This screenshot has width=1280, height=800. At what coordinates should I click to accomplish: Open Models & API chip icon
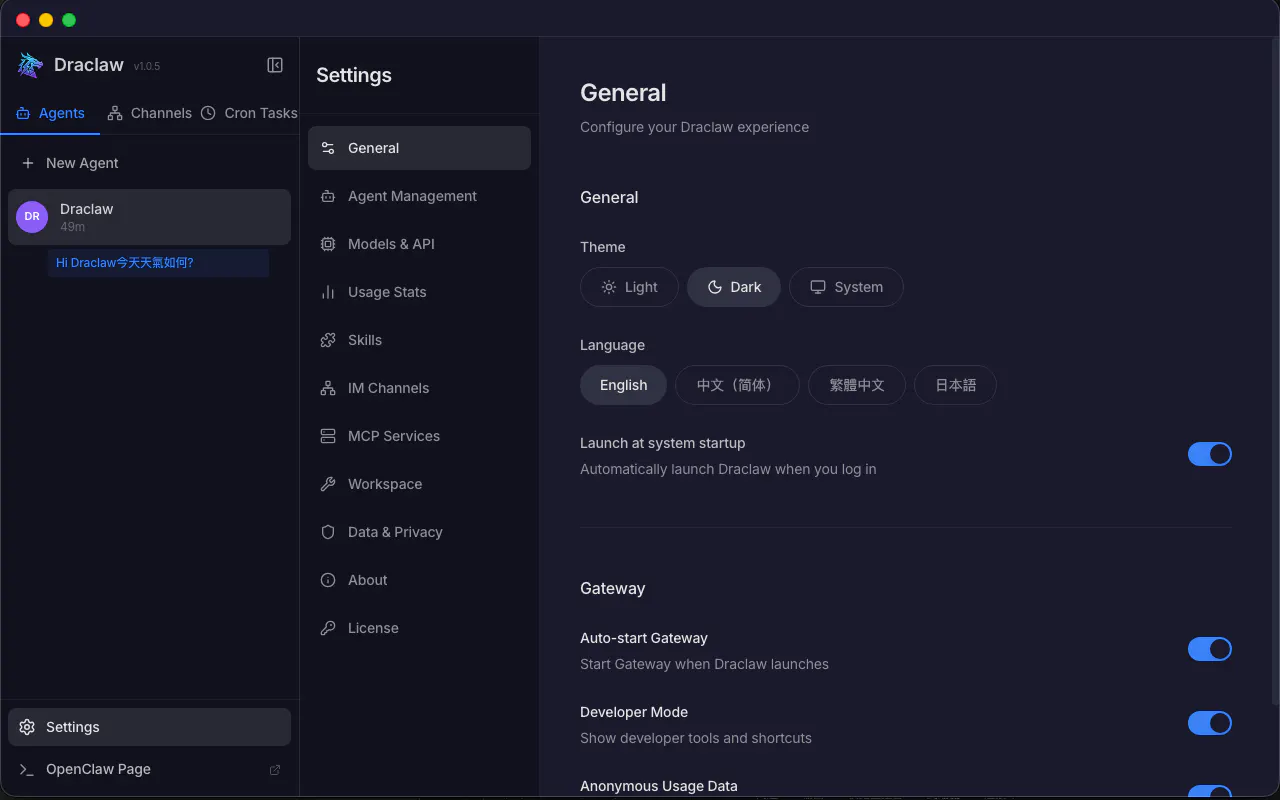pos(328,244)
